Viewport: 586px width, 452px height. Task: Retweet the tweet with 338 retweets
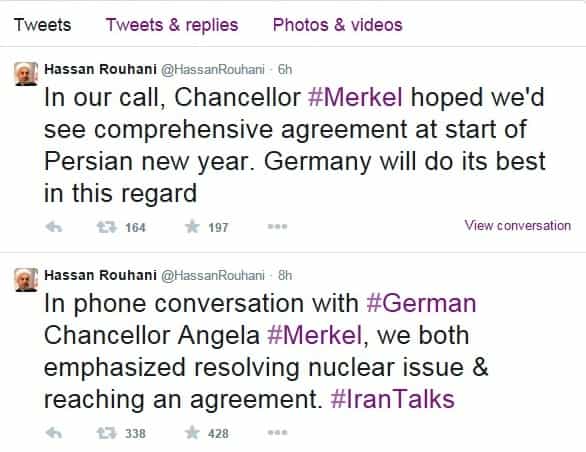click(x=107, y=433)
